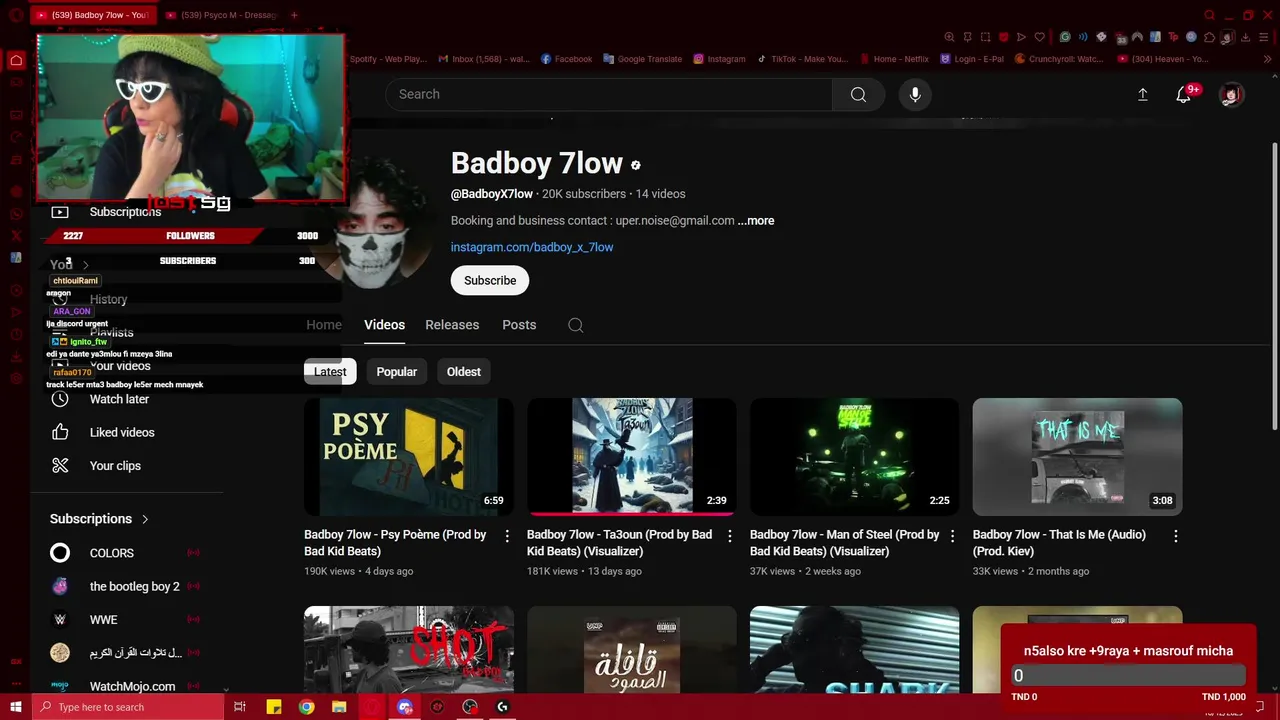Open the browser downloads icon
Screen dimensions: 1280x720
click(1246, 37)
